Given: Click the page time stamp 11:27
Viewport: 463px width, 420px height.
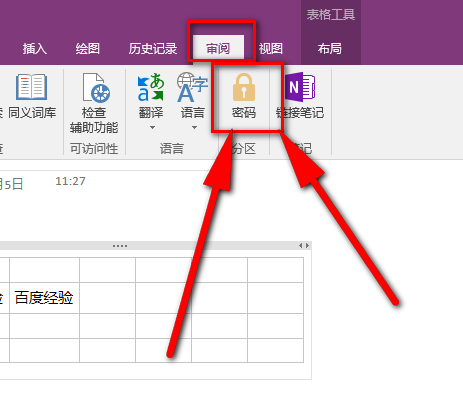Looking at the screenshot, I should click(x=70, y=181).
